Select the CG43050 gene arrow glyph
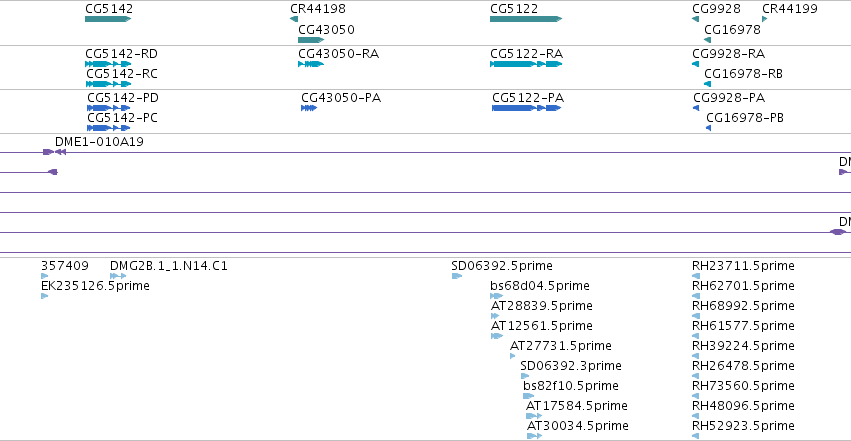The height and width of the screenshot is (441, 851). 311,40
